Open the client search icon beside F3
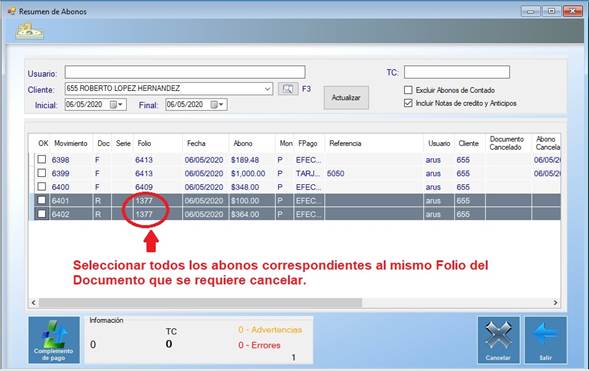 288,89
